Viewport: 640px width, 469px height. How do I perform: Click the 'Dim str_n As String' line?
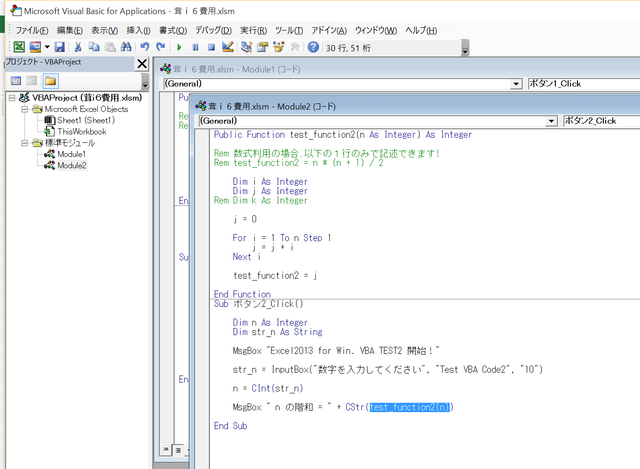277,332
